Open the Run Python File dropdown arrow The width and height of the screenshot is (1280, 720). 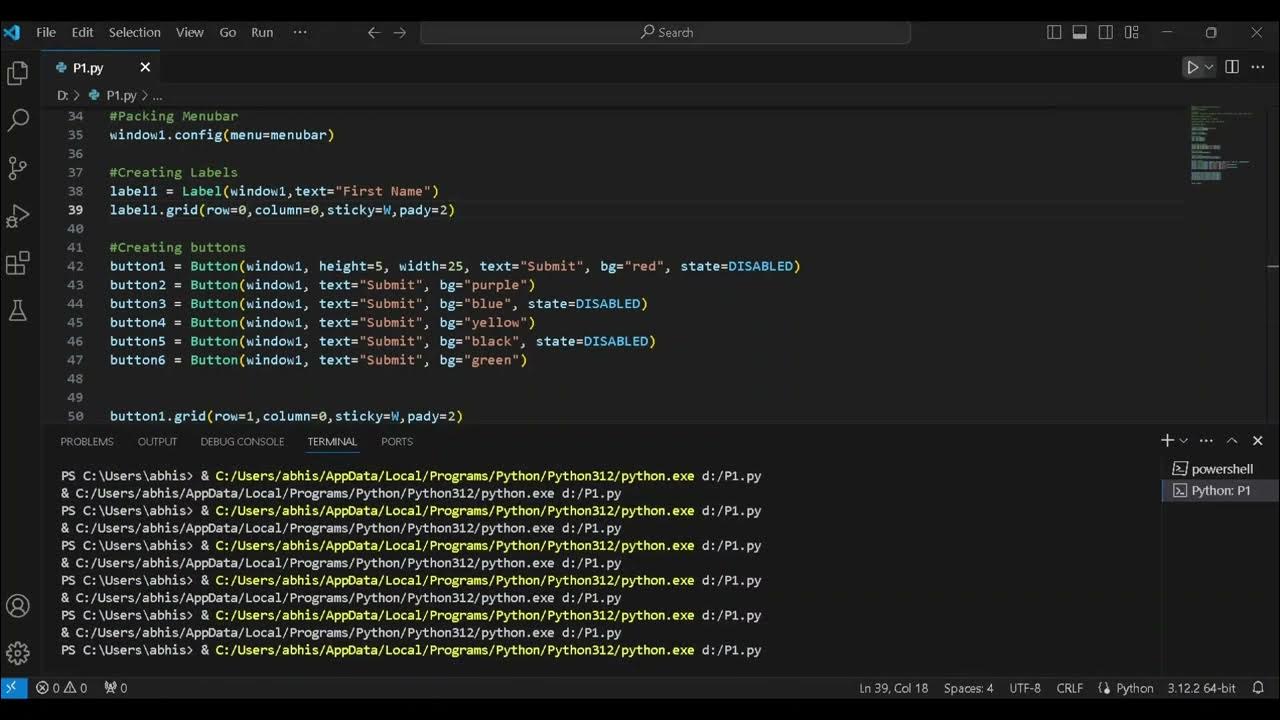(x=1208, y=67)
